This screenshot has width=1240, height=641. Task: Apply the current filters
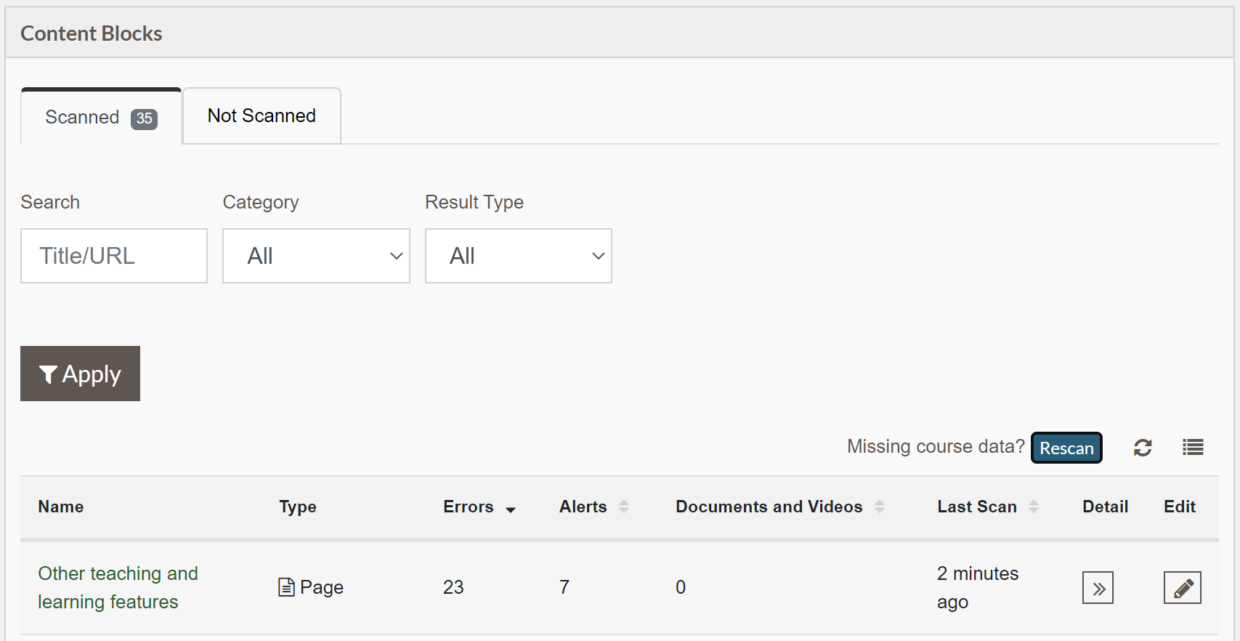tap(80, 373)
